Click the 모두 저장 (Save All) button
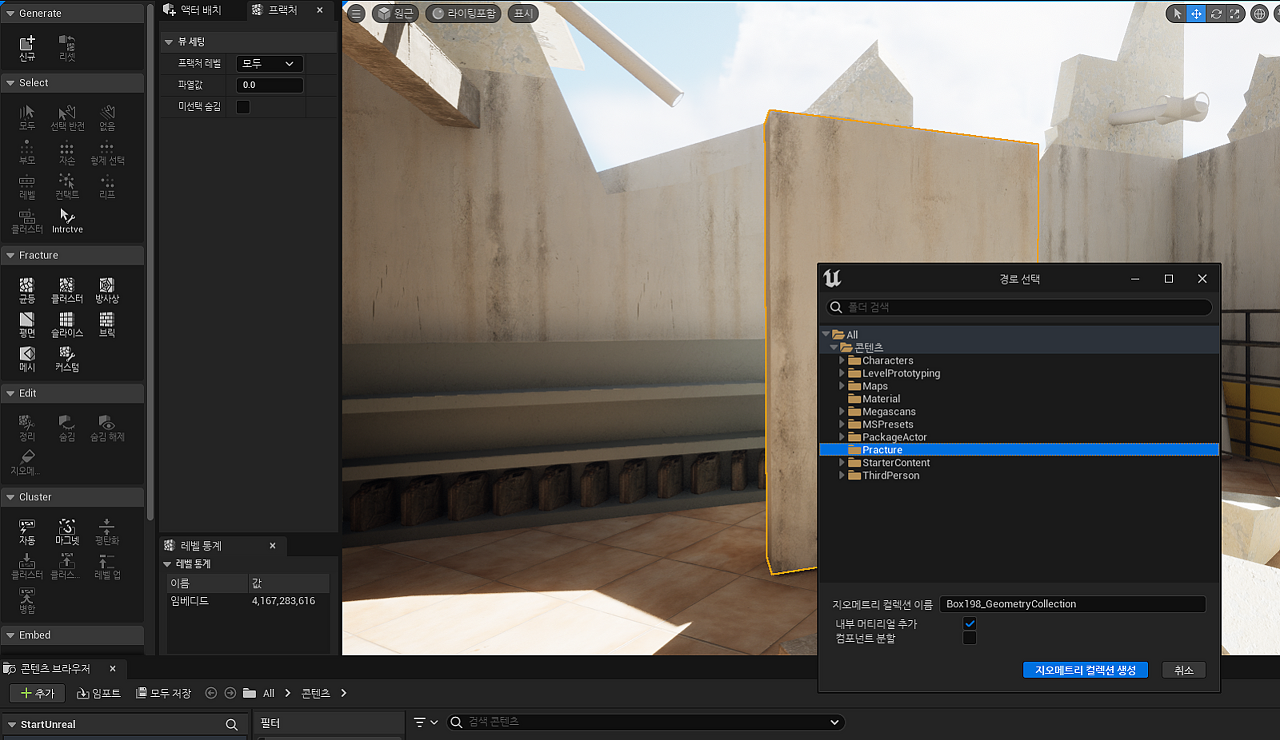Viewport: 1280px width, 740px height. tap(163, 693)
